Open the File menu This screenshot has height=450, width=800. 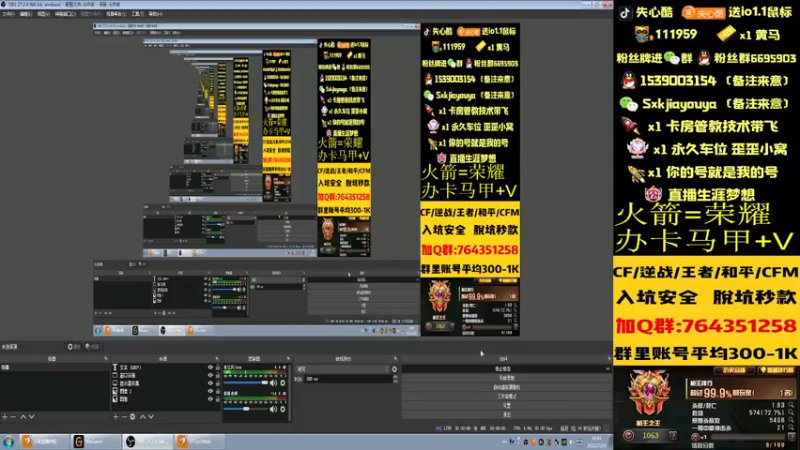click(x=8, y=14)
